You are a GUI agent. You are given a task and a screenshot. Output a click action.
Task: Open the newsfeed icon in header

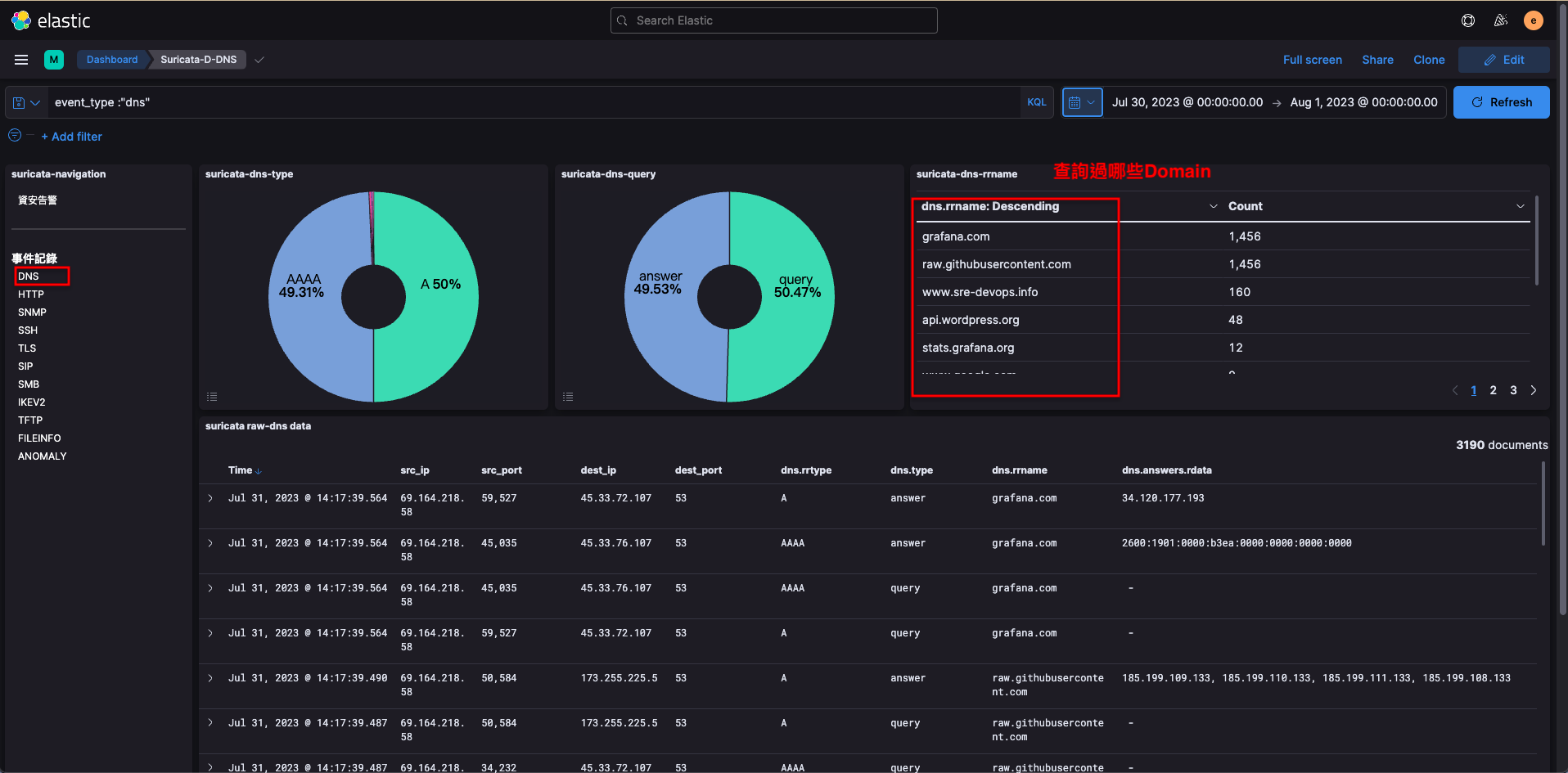point(1501,20)
